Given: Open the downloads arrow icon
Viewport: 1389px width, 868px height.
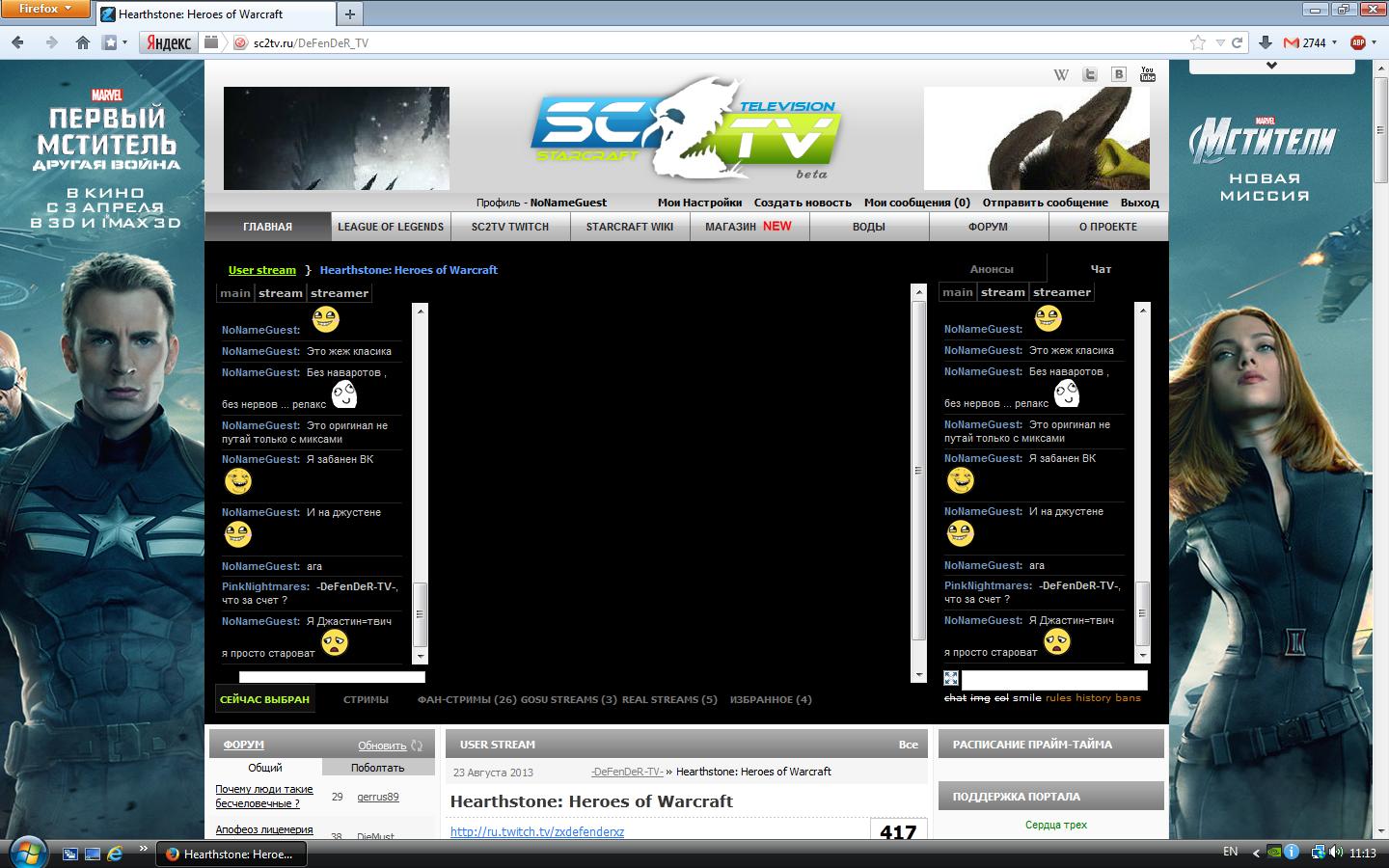Looking at the screenshot, I should pos(1266,42).
